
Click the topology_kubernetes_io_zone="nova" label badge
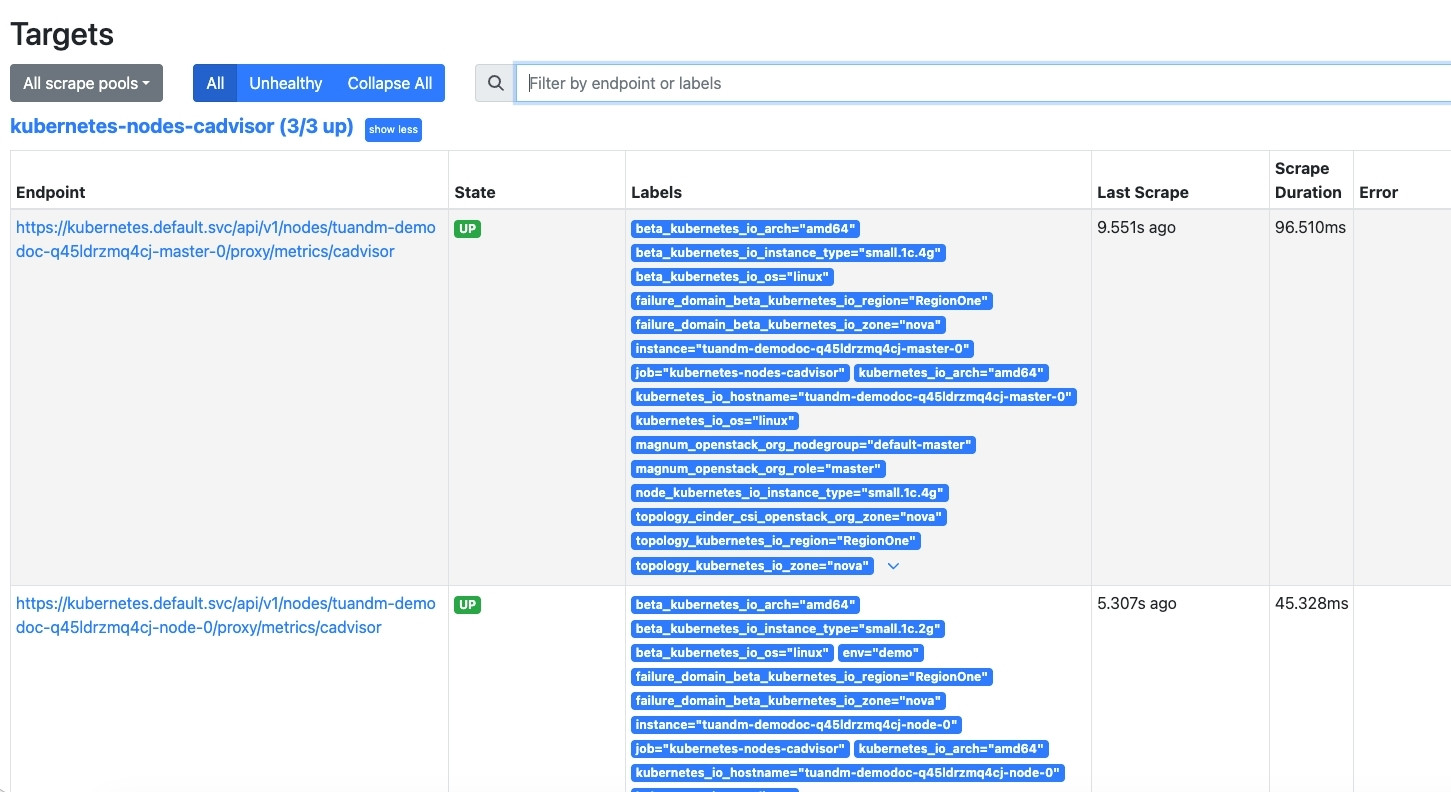click(753, 565)
